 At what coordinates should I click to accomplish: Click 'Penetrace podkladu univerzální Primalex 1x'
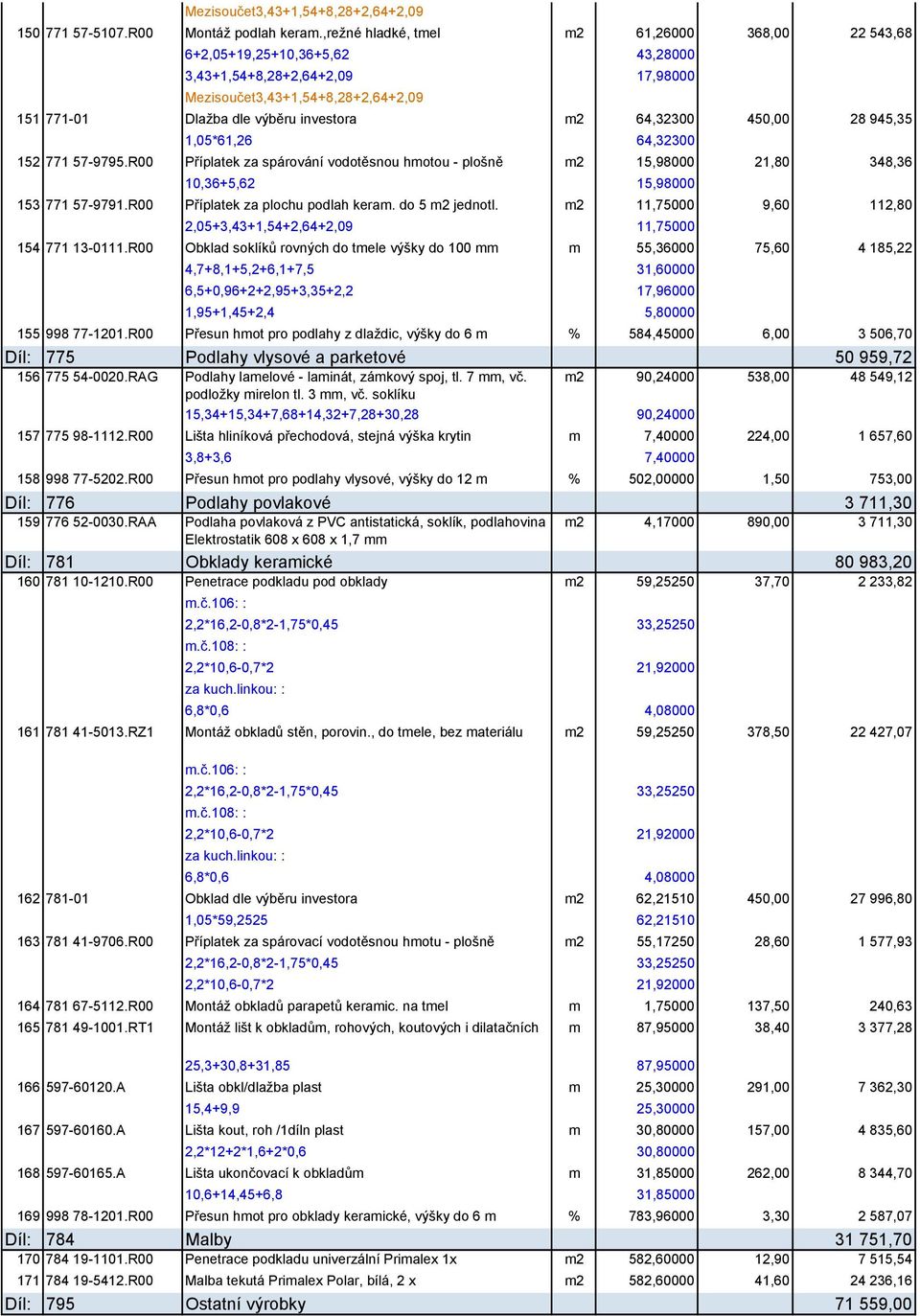321,1259
